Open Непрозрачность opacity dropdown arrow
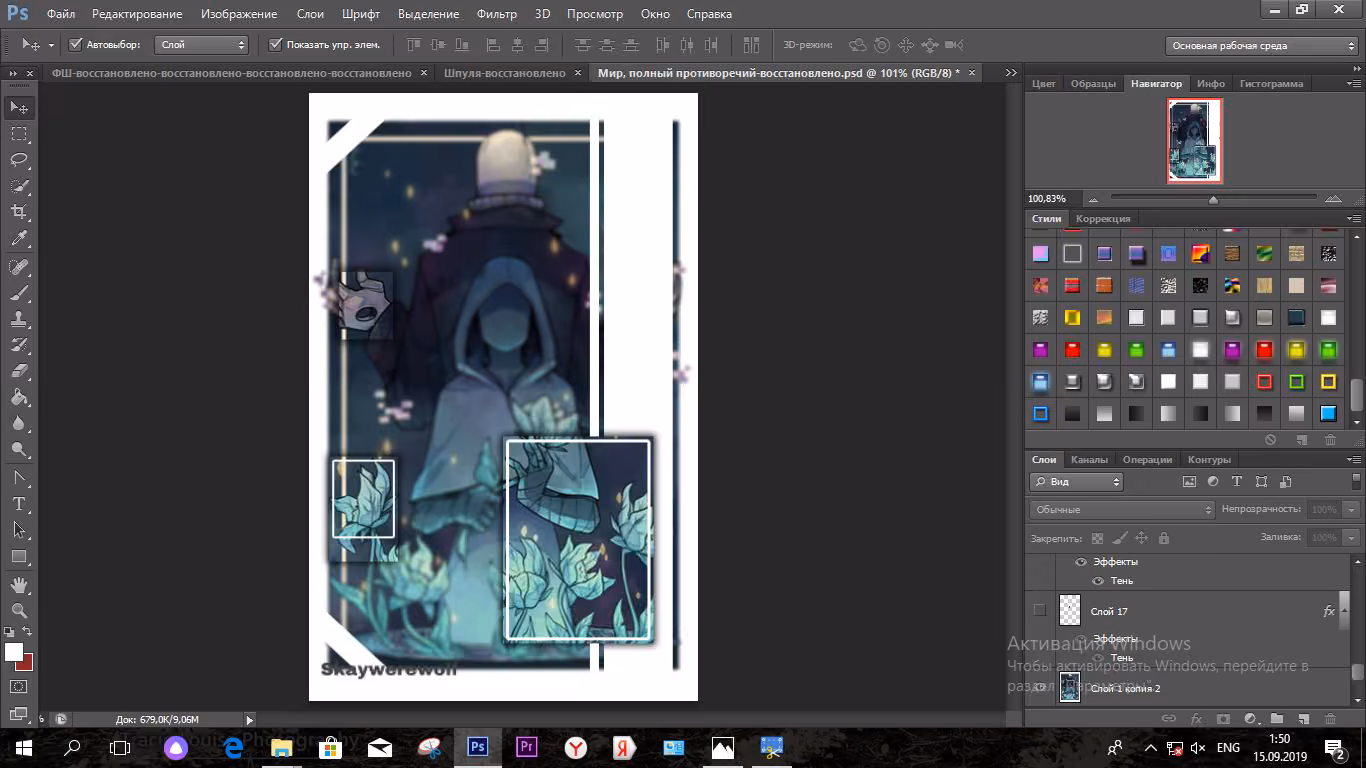Image resolution: width=1366 pixels, height=768 pixels. [1352, 510]
